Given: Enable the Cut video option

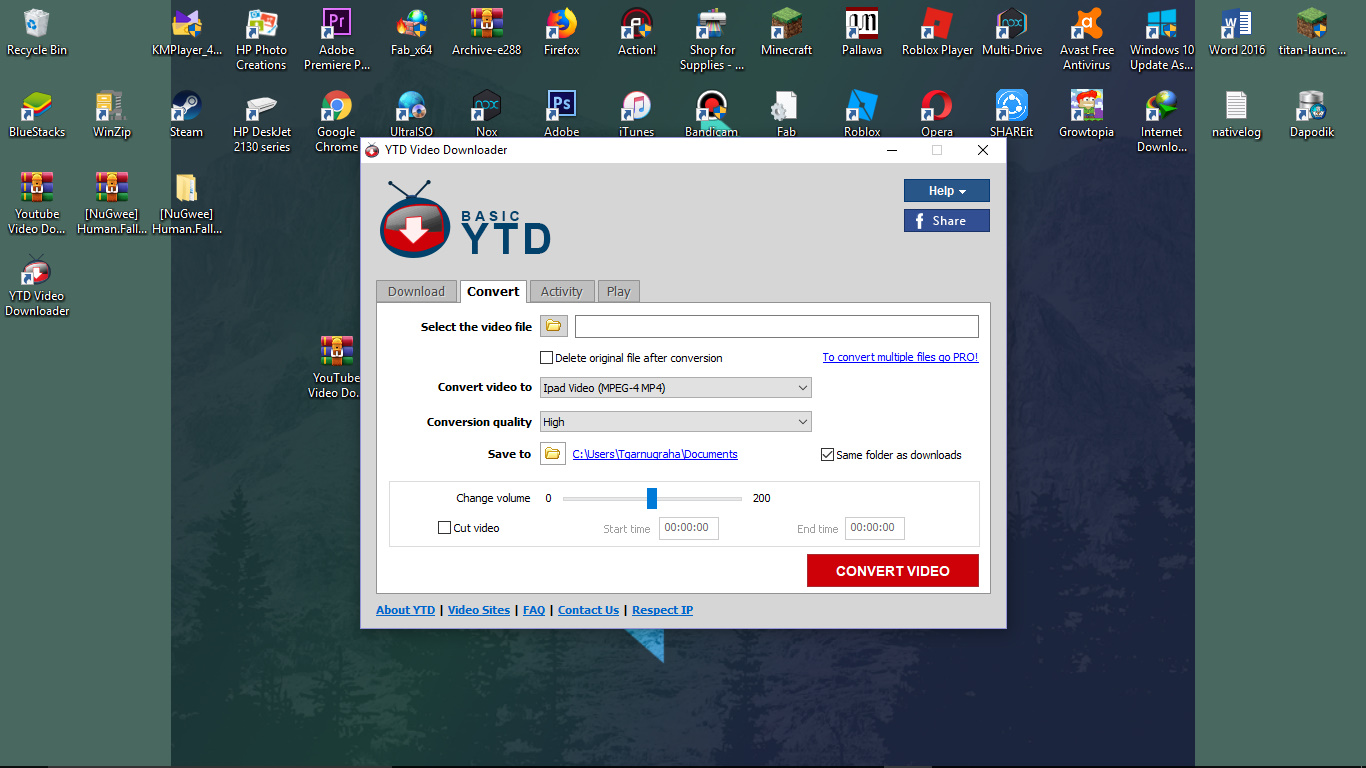Looking at the screenshot, I should 444,528.
